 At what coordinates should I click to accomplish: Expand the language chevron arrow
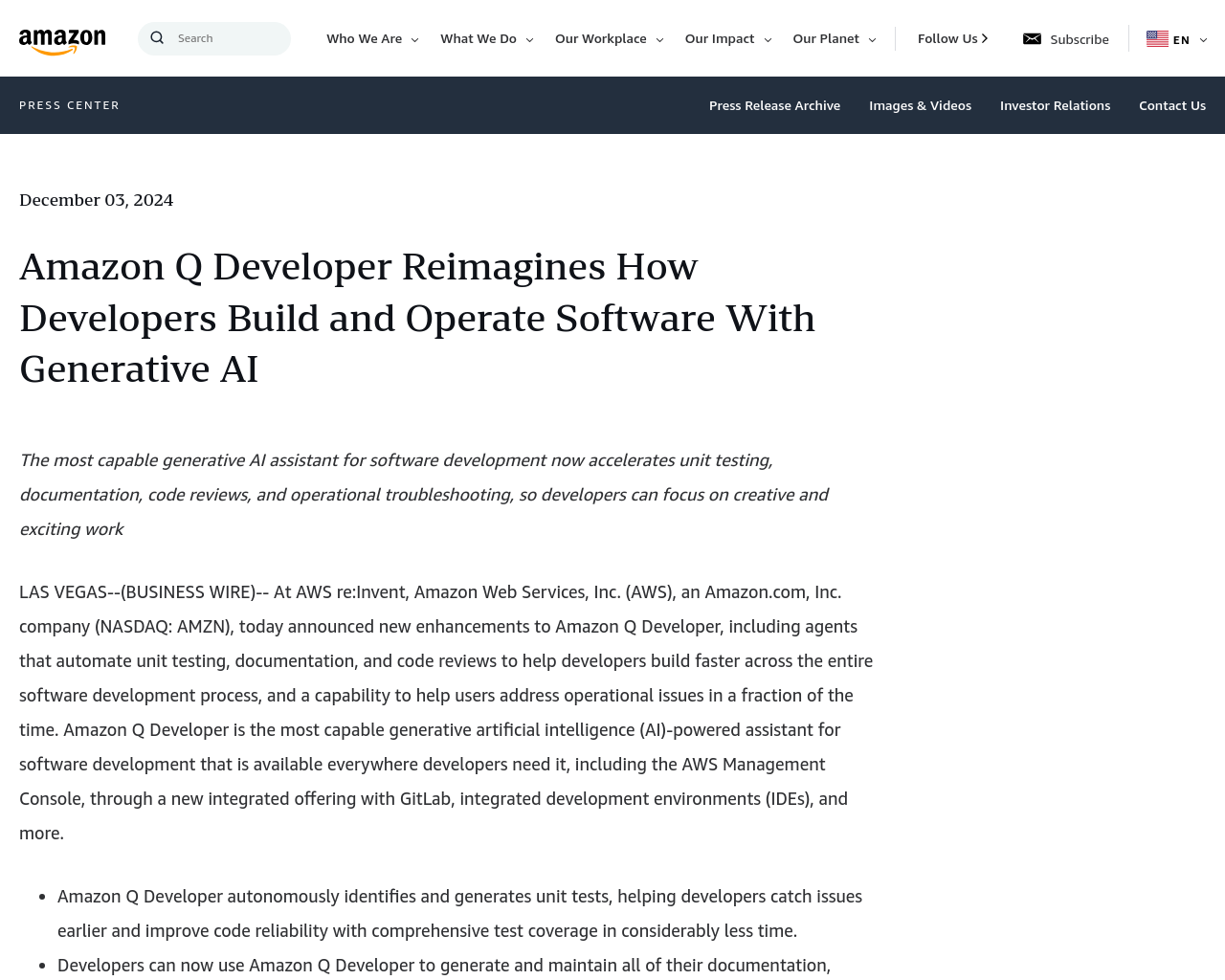coord(1203,39)
